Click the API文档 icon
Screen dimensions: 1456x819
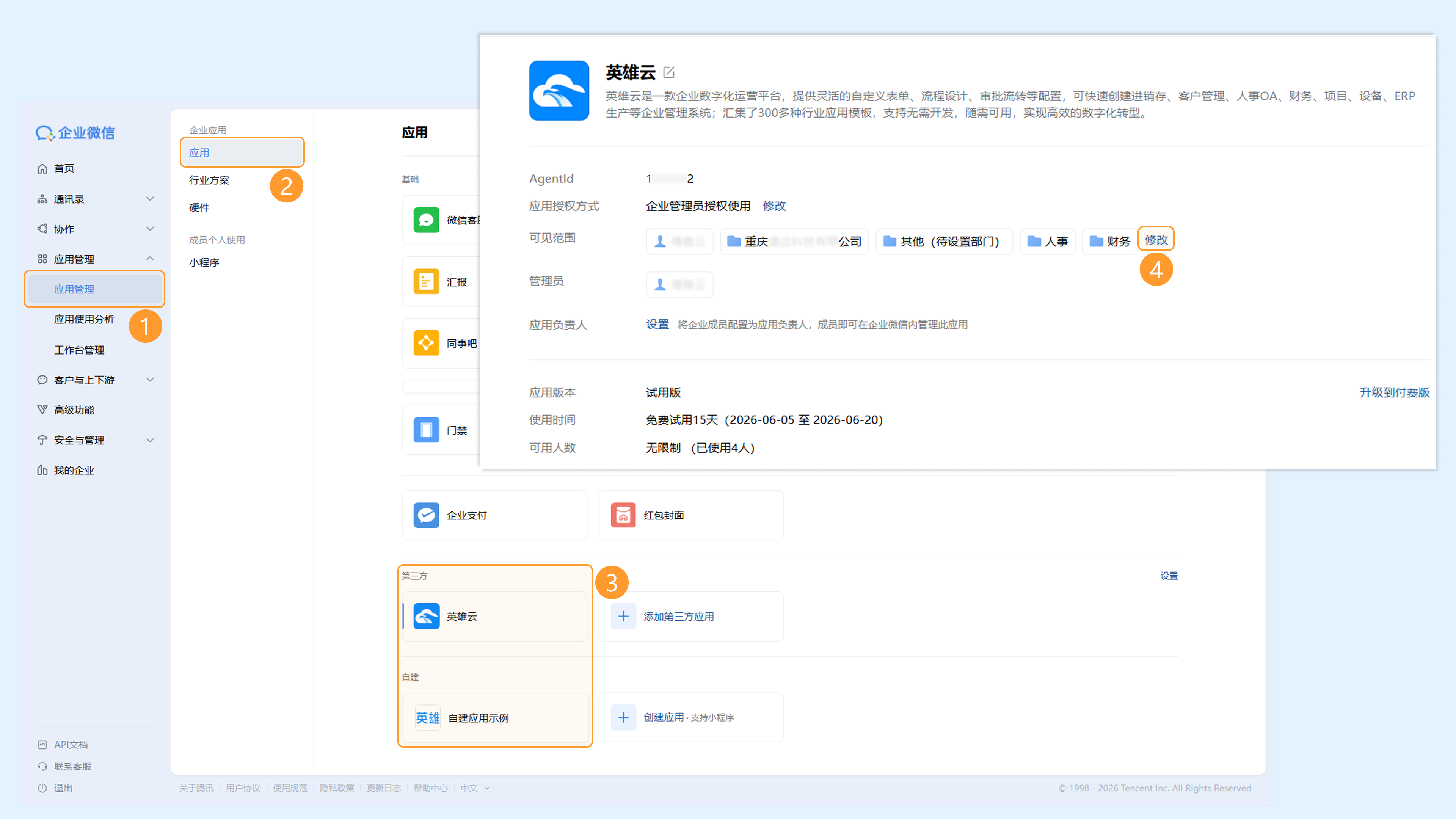click(42, 745)
